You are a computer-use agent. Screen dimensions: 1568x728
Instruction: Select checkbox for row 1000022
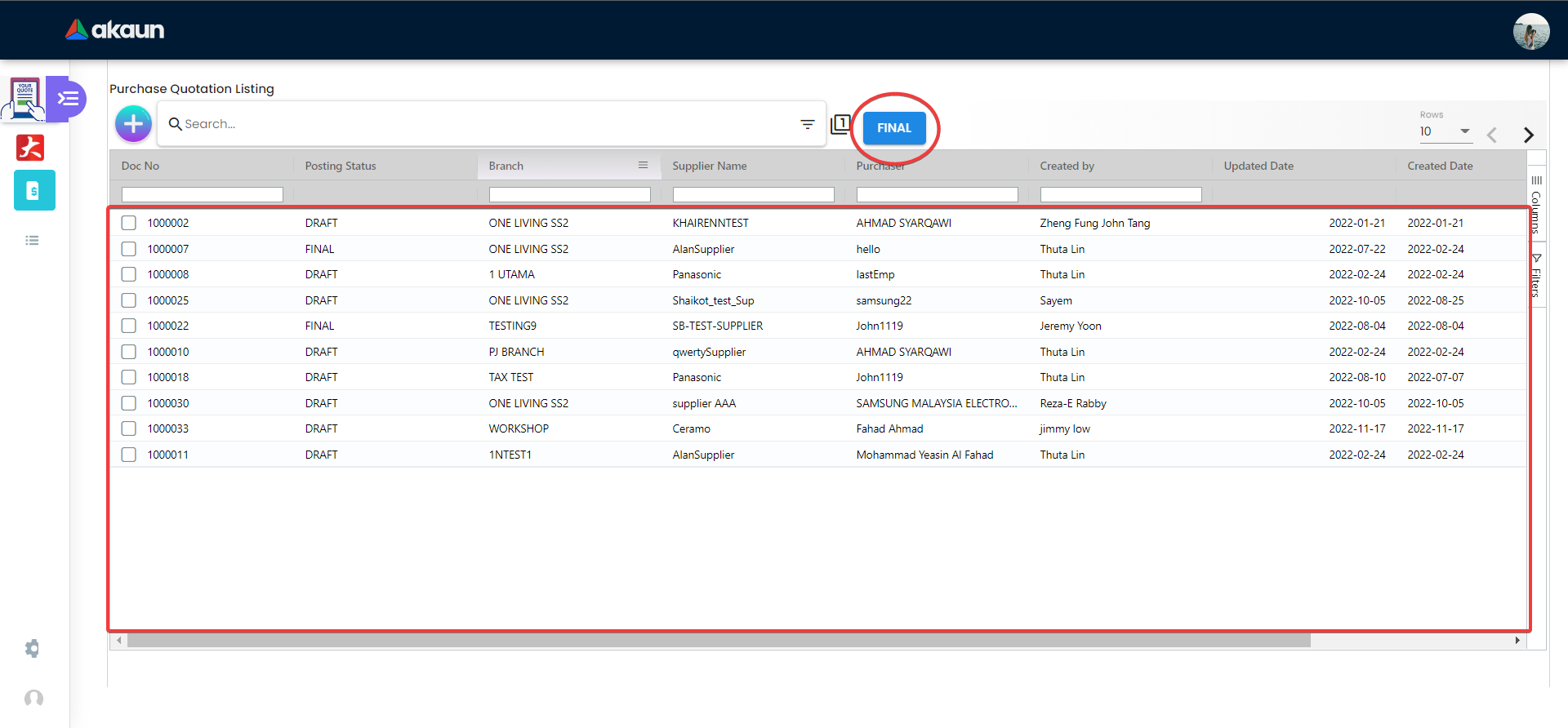[x=129, y=326]
